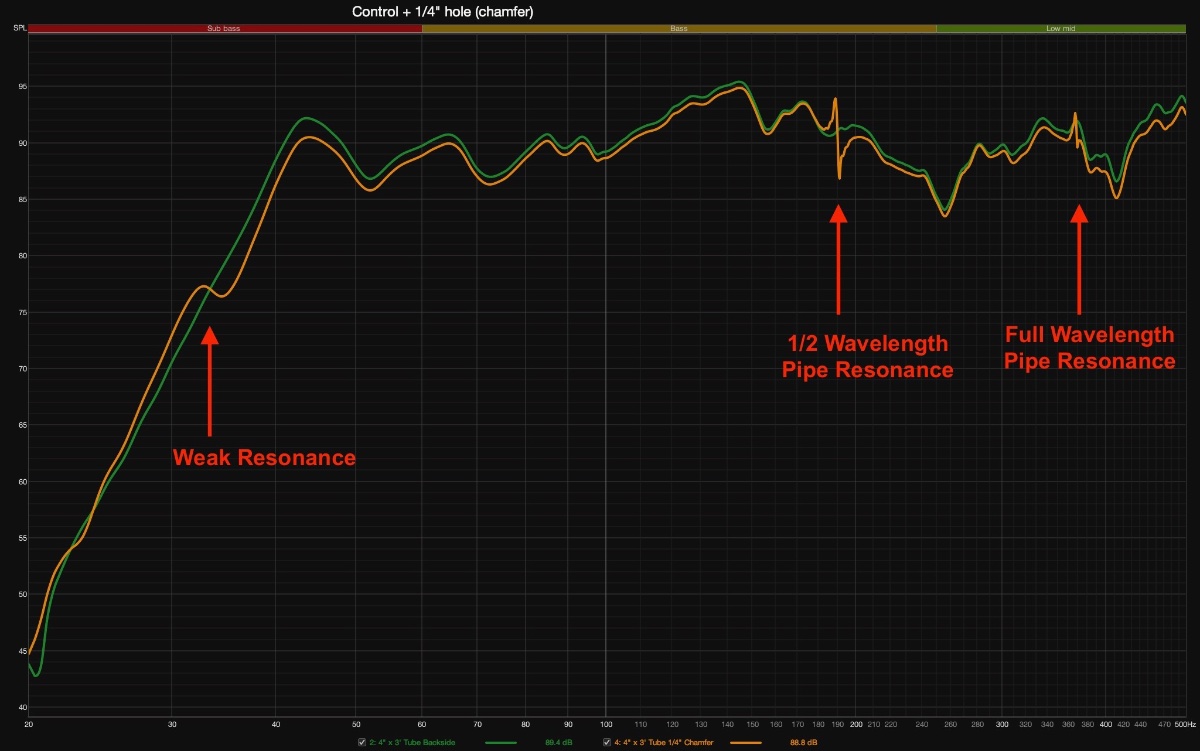Click the 1/2 Wavelength Pipe Resonance label
Screen dimensions: 1200x751
[x=866, y=357]
